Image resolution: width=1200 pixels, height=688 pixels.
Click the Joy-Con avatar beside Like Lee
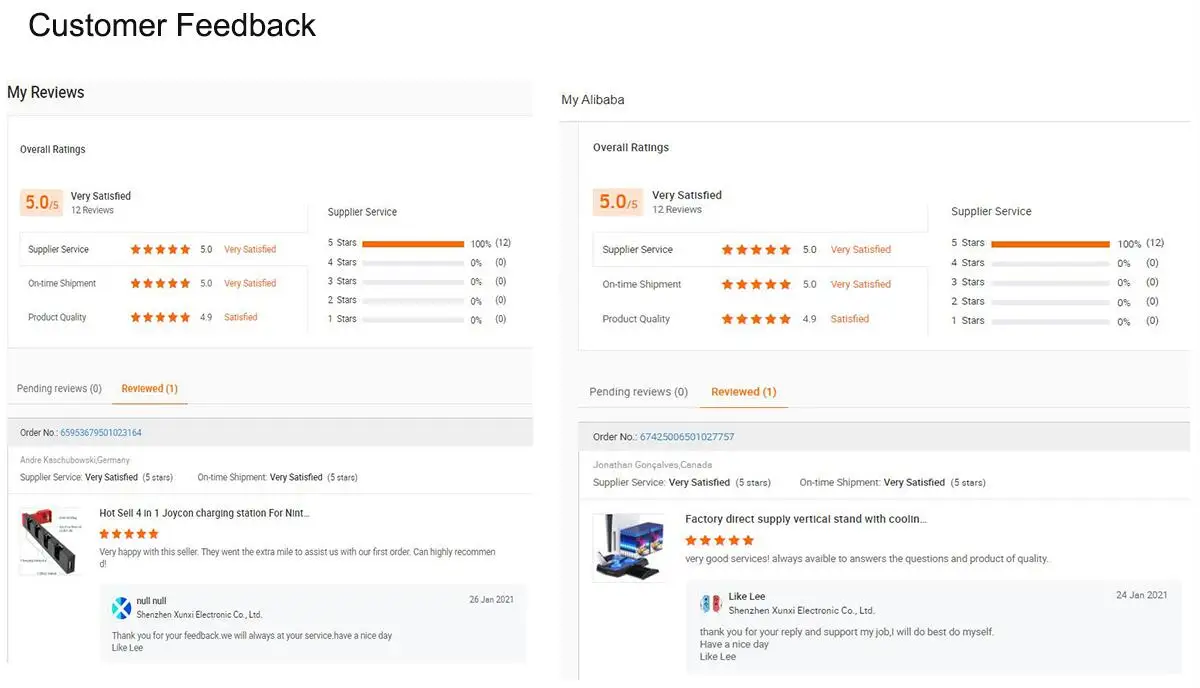click(710, 604)
